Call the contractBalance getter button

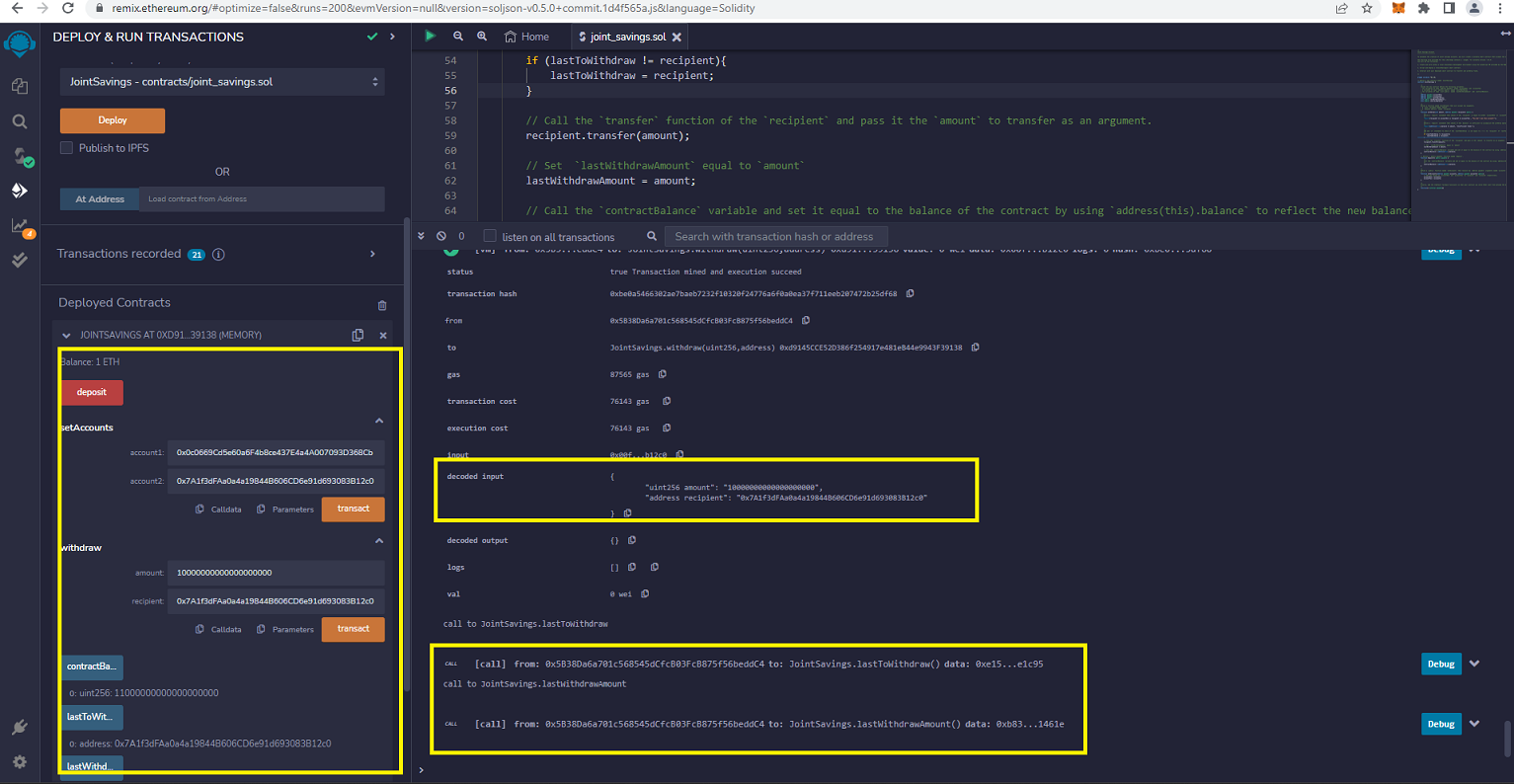pos(92,666)
